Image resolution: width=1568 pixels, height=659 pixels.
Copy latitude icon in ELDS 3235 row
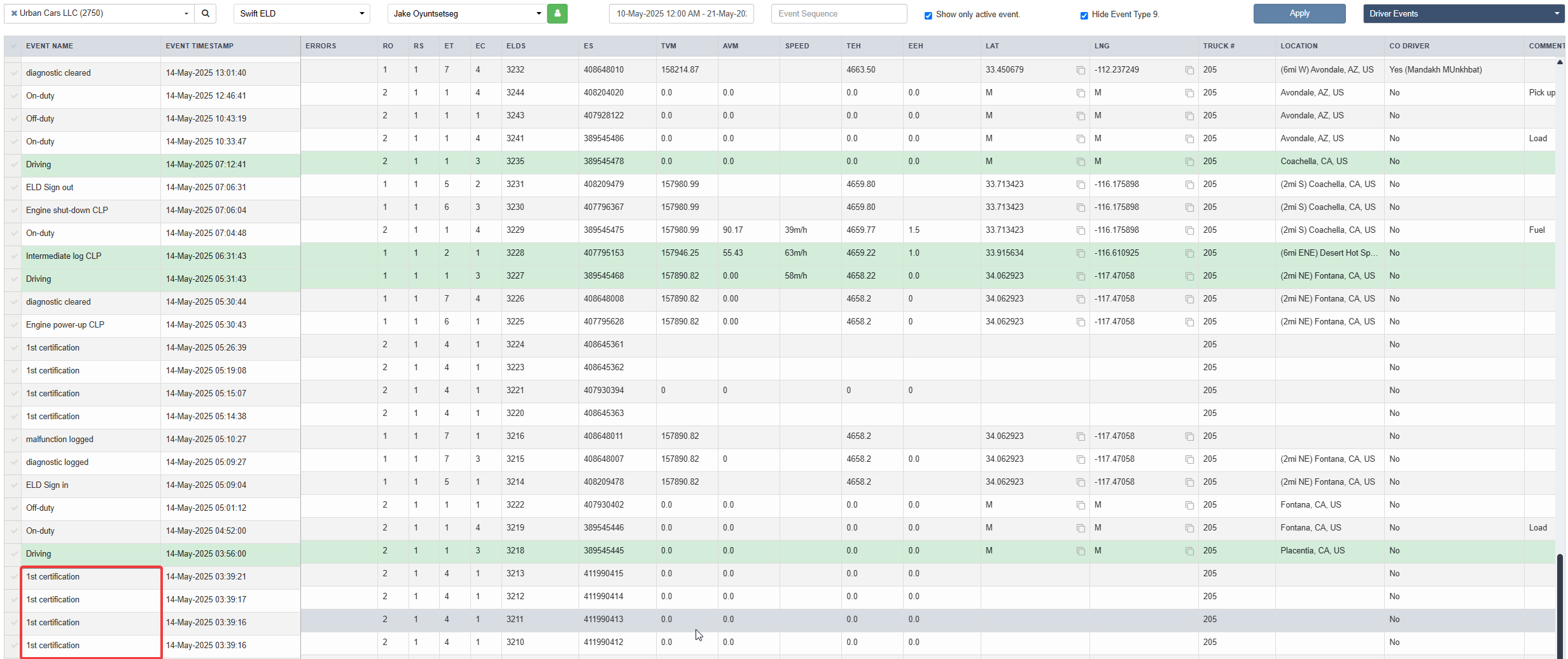(1081, 162)
